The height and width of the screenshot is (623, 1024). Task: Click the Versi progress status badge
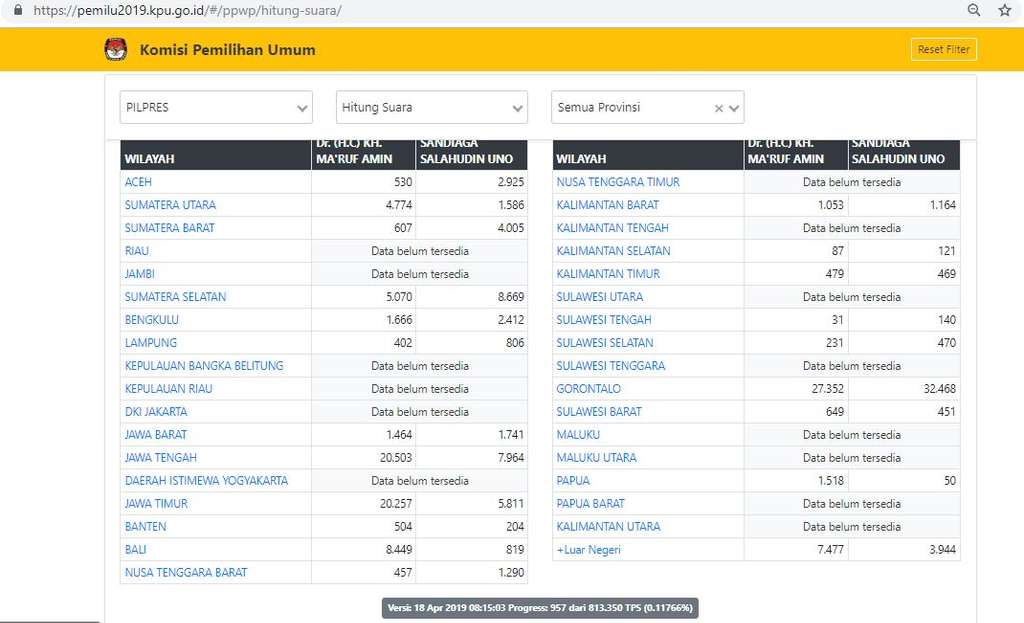coord(540,608)
